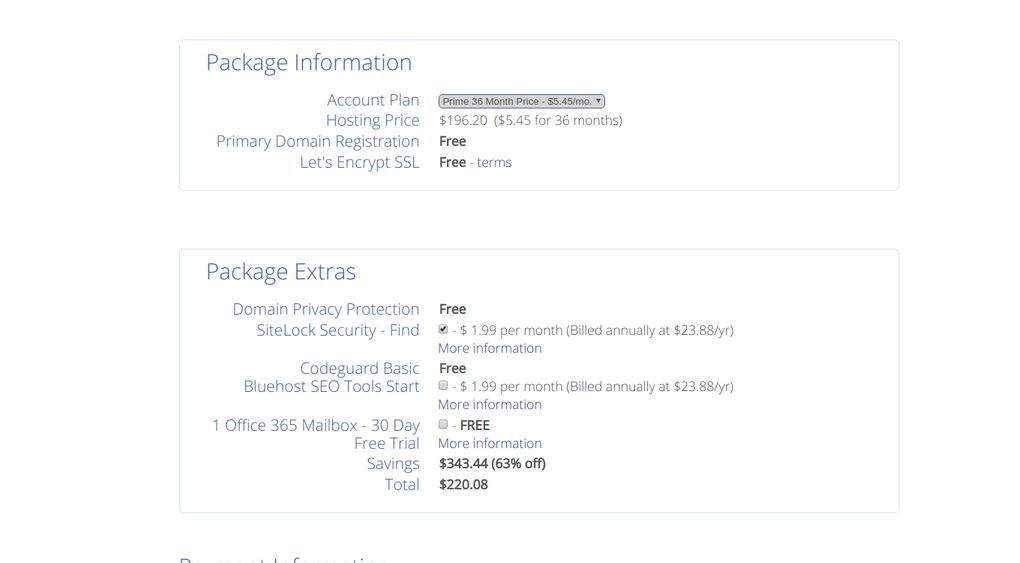
Task: Click the Primary Domain Registration label
Action: [x=318, y=141]
